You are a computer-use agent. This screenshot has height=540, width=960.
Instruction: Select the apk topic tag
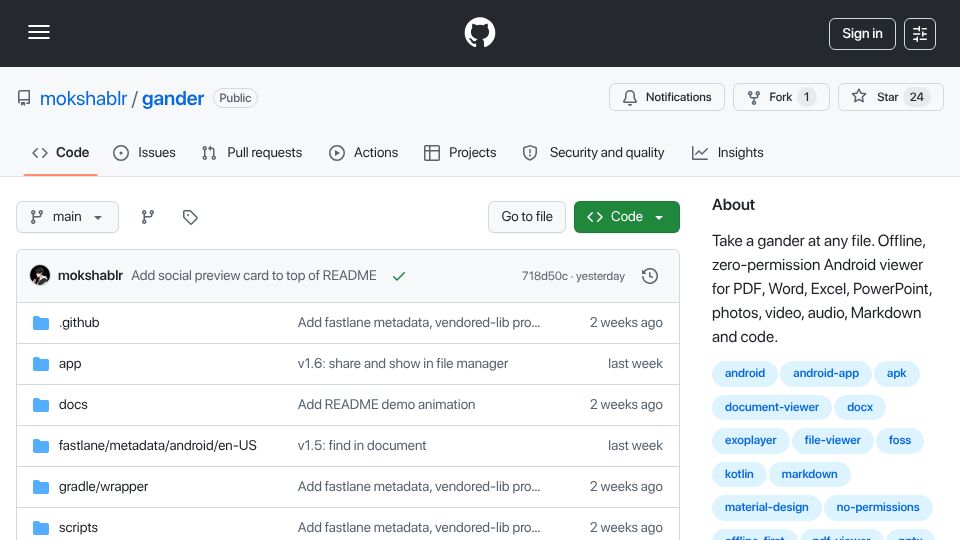pos(896,373)
